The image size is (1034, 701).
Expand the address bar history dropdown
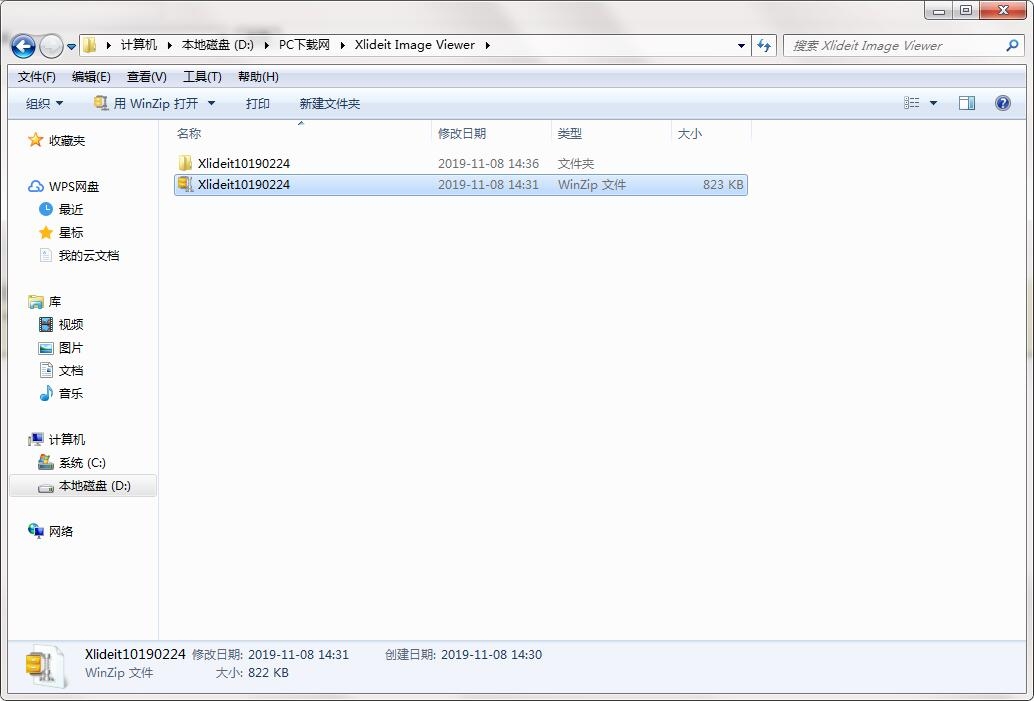pos(741,46)
